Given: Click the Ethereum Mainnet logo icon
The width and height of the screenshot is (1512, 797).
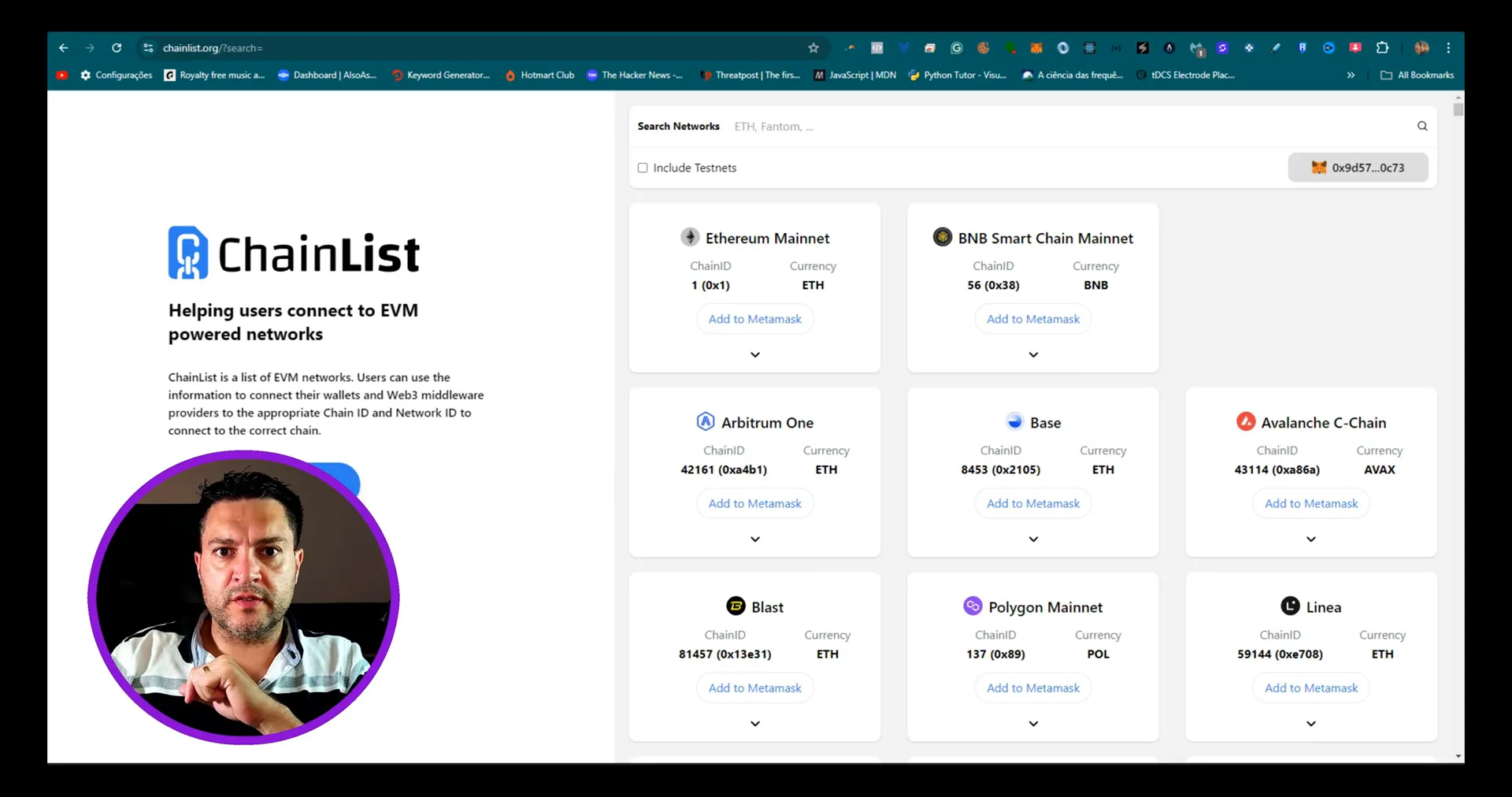Looking at the screenshot, I should tap(690, 237).
